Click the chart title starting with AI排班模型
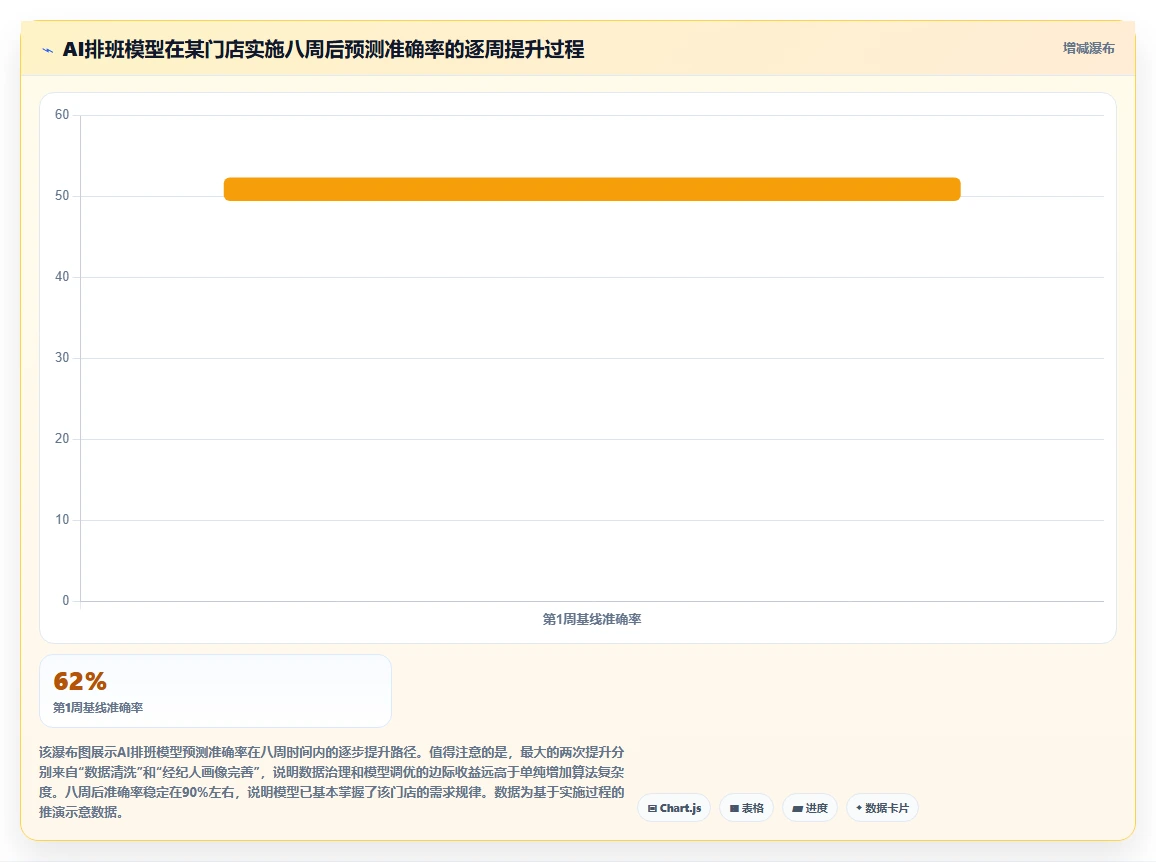This screenshot has width=1156, height=862. [323, 49]
